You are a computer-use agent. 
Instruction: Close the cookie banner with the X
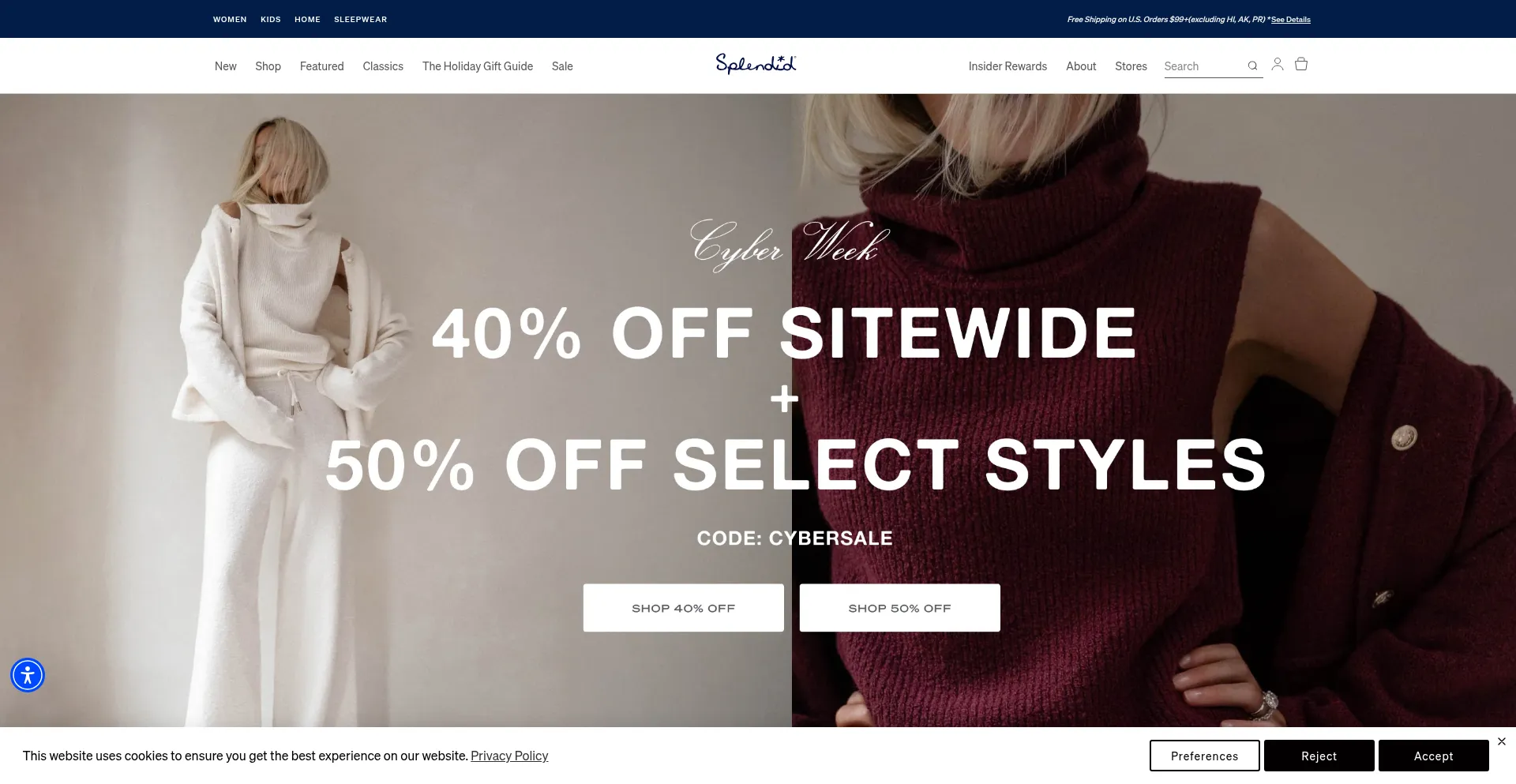coord(1502,741)
